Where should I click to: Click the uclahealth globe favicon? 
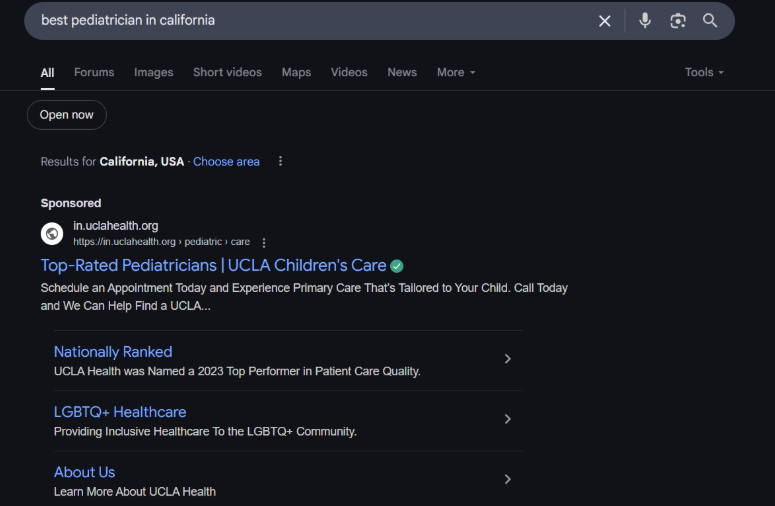[52, 234]
